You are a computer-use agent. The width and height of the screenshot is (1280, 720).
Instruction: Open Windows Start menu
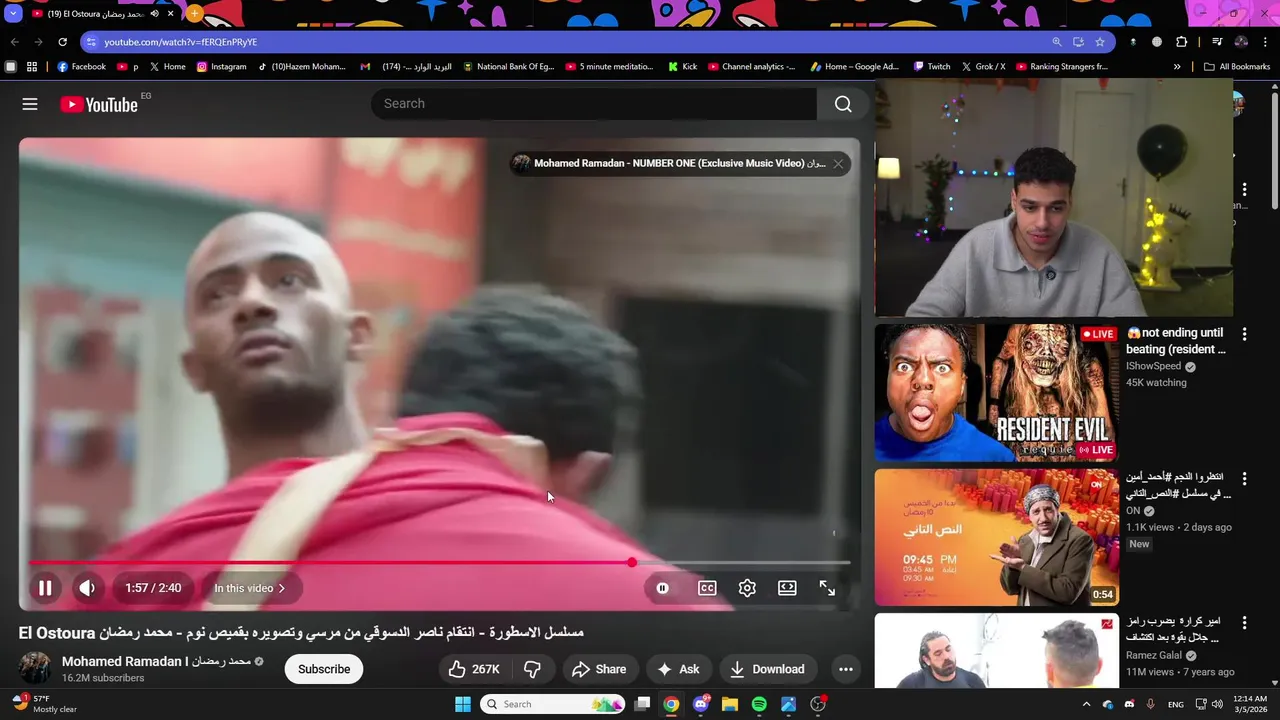[462, 704]
